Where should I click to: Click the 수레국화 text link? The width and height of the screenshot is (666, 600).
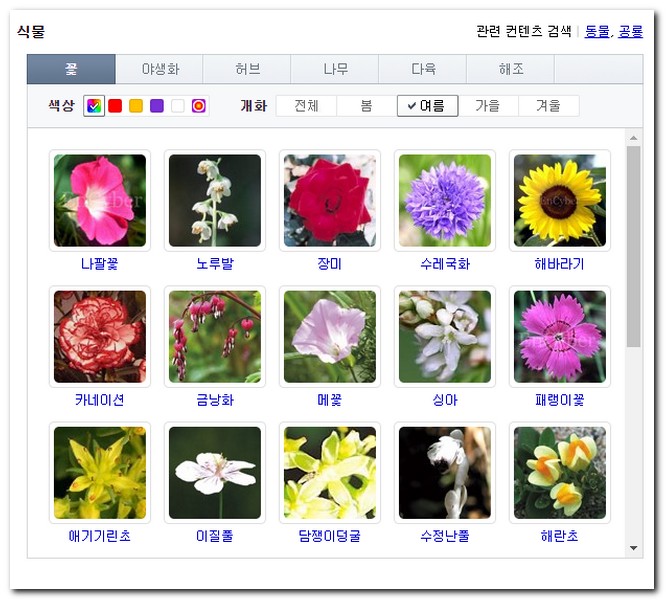(445, 264)
